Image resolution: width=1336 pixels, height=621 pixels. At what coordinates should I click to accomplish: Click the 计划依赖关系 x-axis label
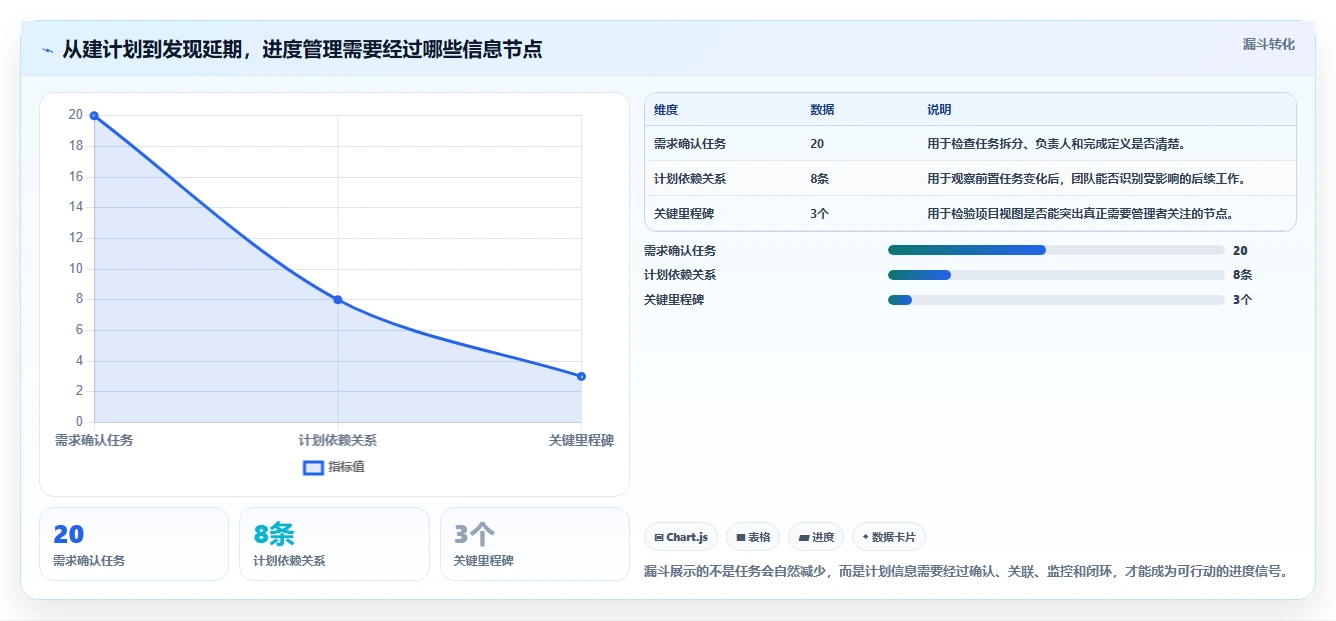click(338, 440)
